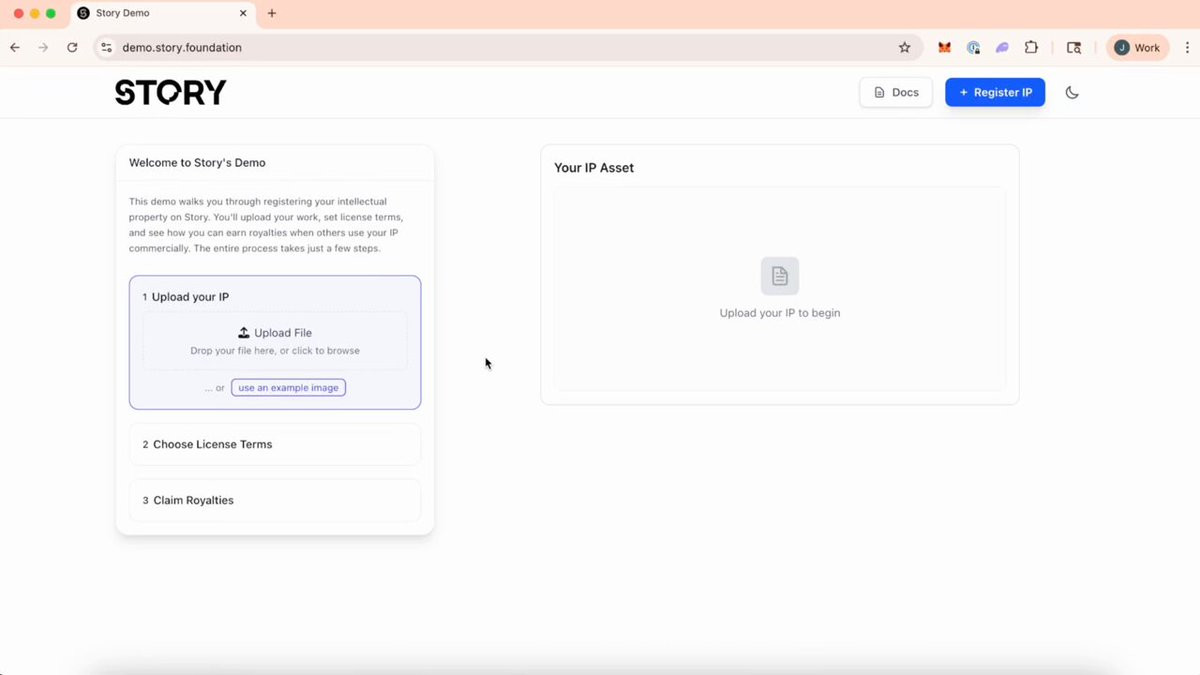This screenshot has height=675, width=1200.
Task: Bookmark this page with star icon
Action: [x=905, y=47]
